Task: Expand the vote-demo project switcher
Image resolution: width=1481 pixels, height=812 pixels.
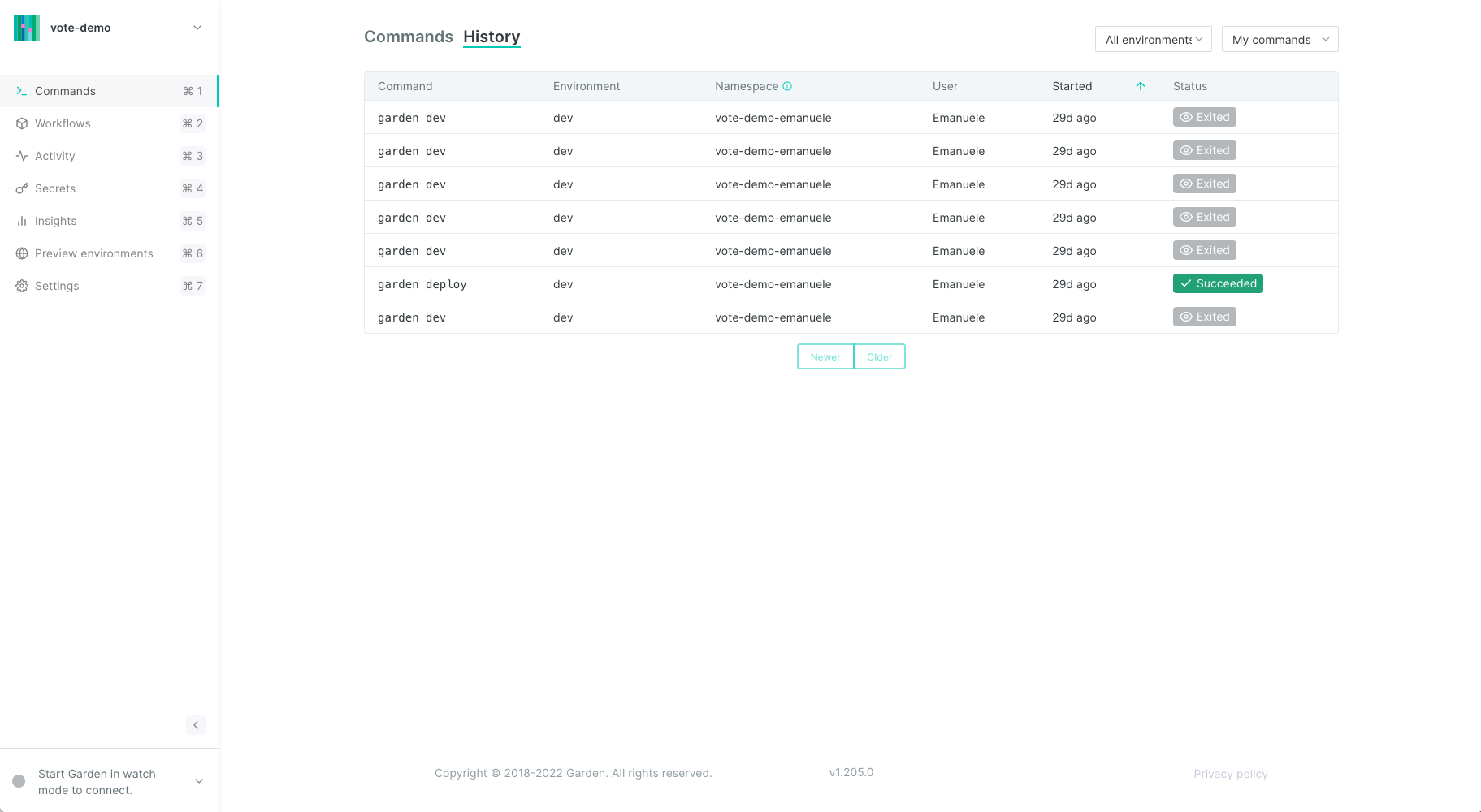Action: point(197,28)
